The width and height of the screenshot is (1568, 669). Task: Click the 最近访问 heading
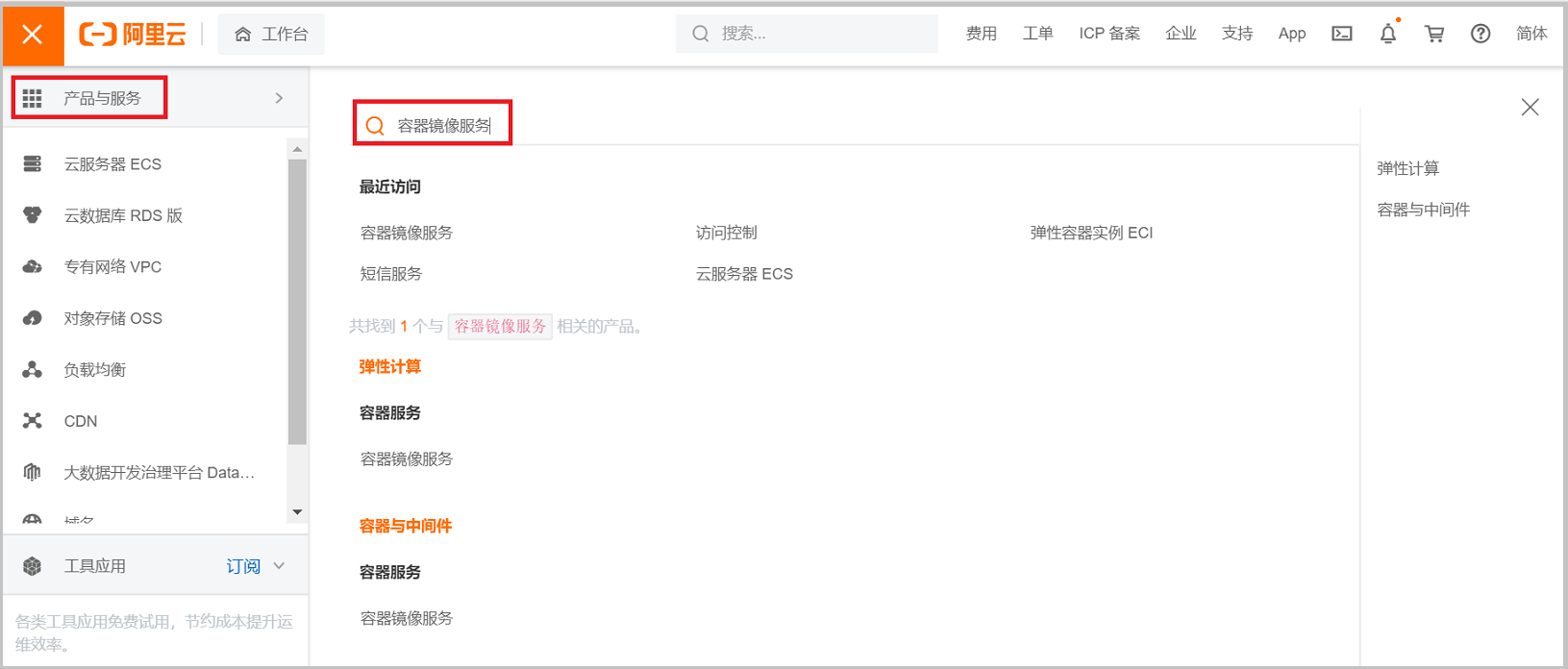pyautogui.click(x=390, y=186)
